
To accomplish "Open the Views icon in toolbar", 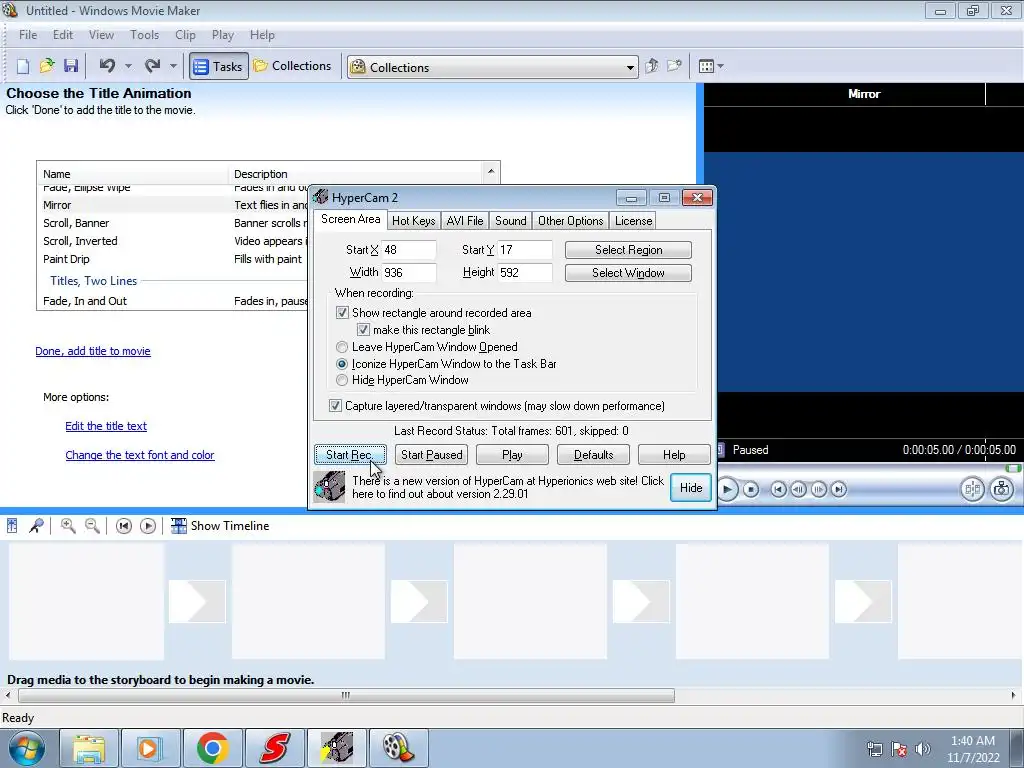I will point(706,66).
